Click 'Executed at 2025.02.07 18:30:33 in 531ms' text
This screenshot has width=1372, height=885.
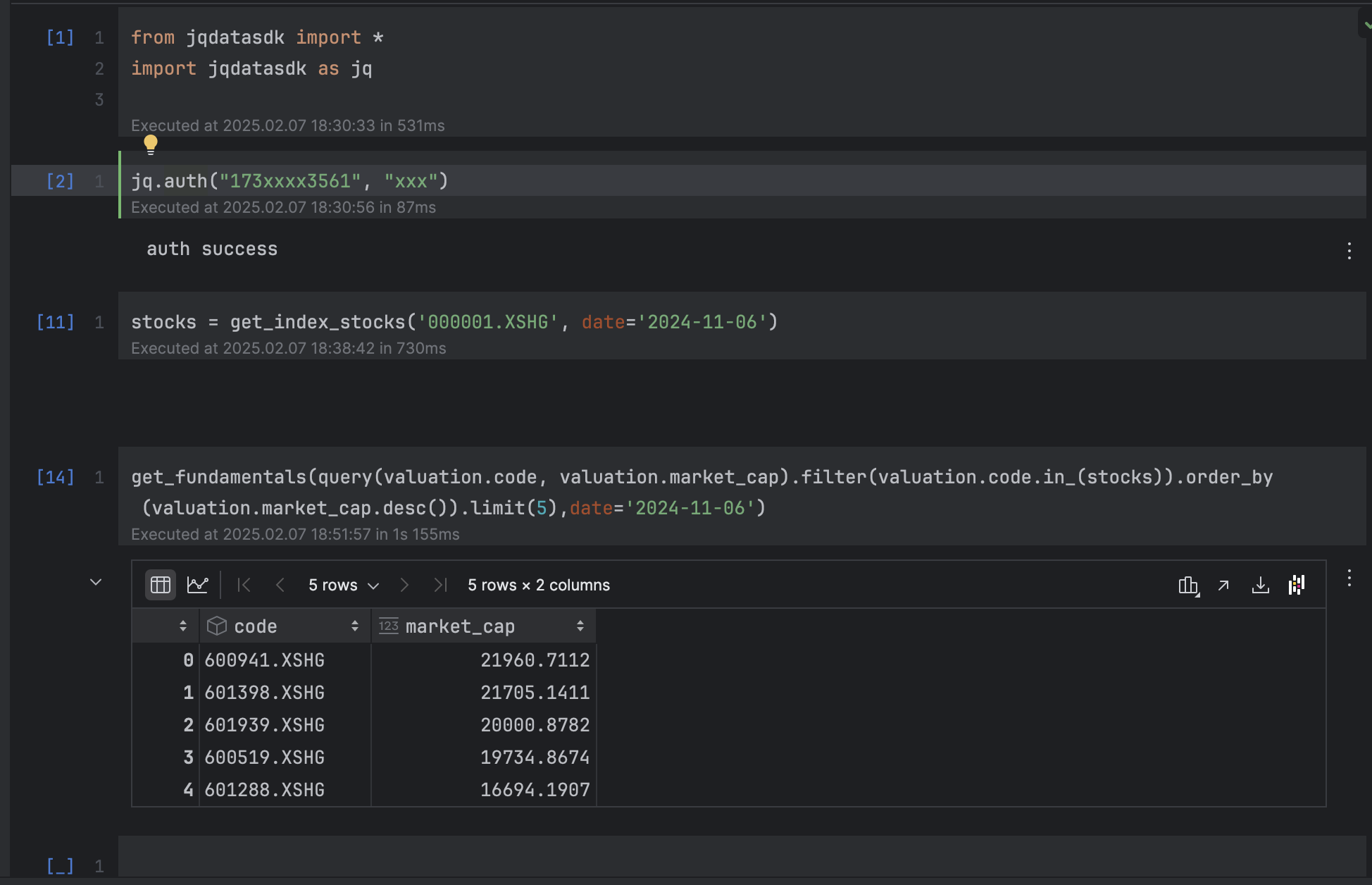287,125
